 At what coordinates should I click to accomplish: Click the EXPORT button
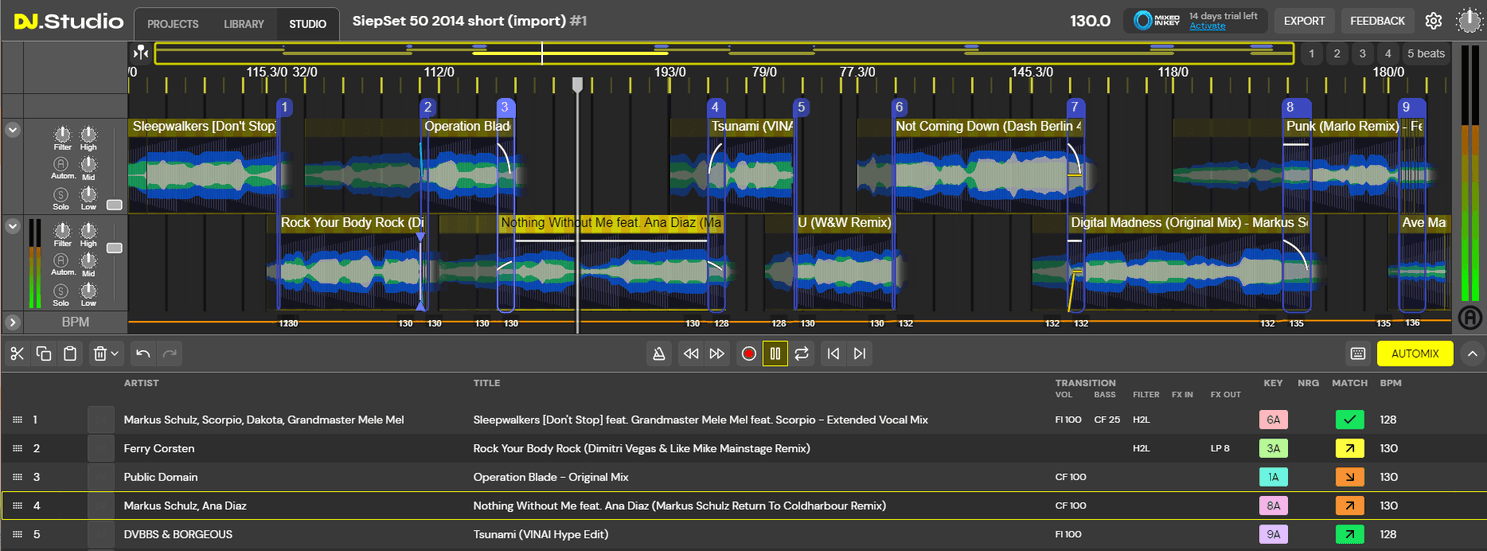[1304, 21]
